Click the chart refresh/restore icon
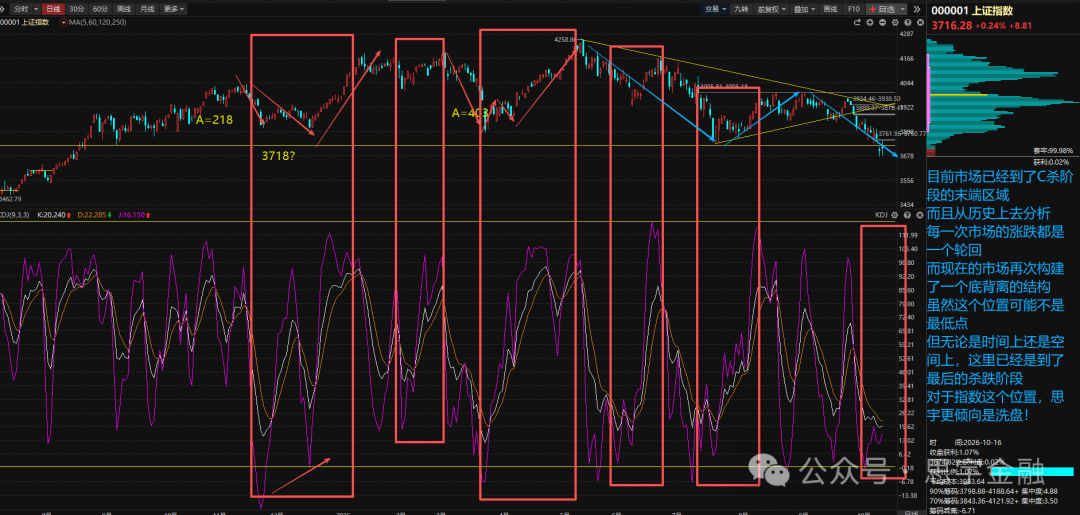 click(x=858, y=23)
